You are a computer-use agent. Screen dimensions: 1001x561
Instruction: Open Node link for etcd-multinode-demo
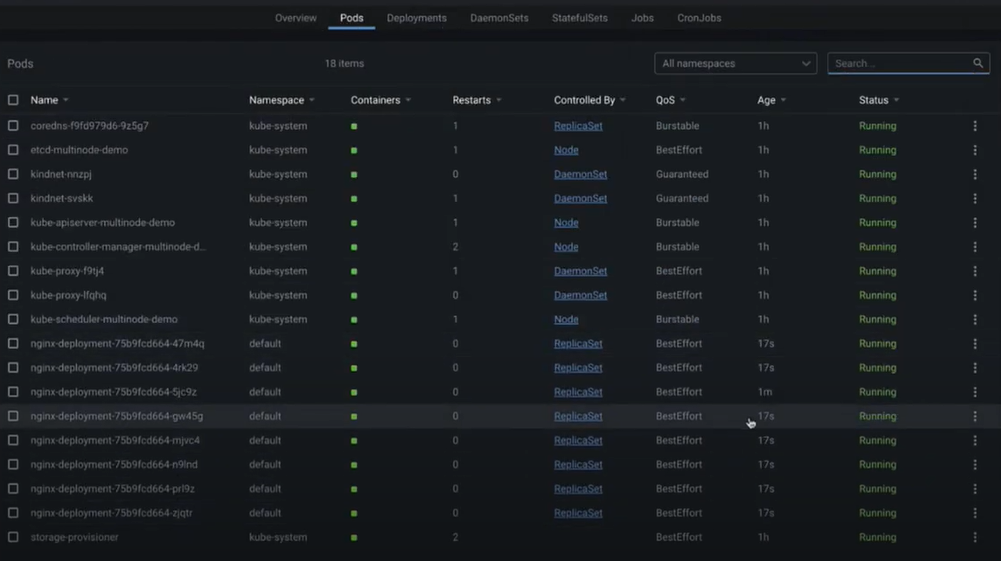pyautogui.click(x=566, y=150)
